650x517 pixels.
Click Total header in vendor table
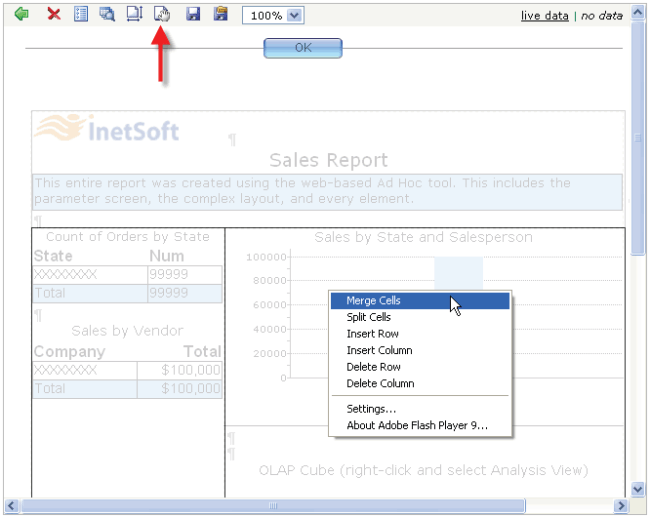[x=202, y=352]
